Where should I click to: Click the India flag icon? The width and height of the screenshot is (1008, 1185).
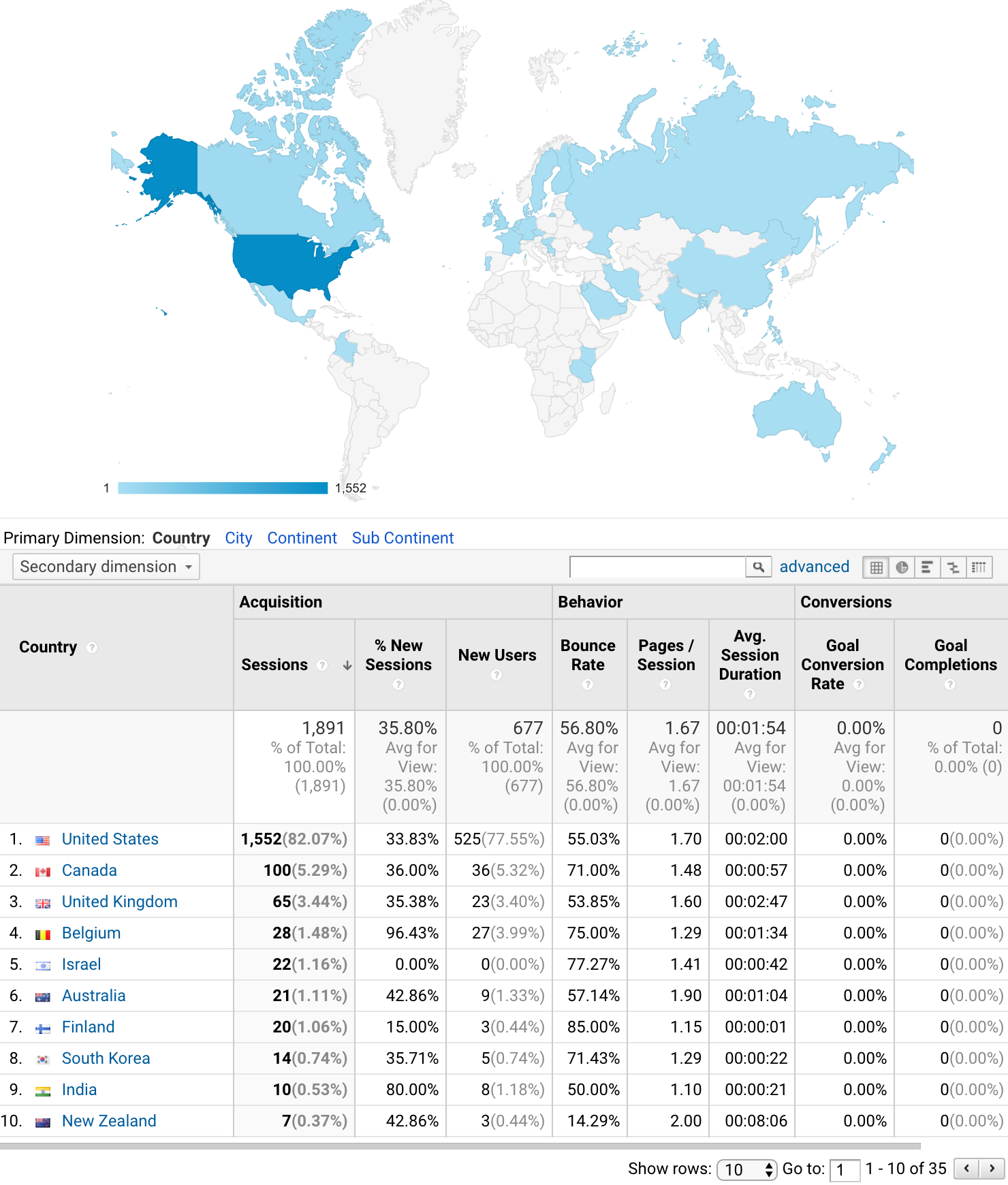click(x=43, y=1091)
